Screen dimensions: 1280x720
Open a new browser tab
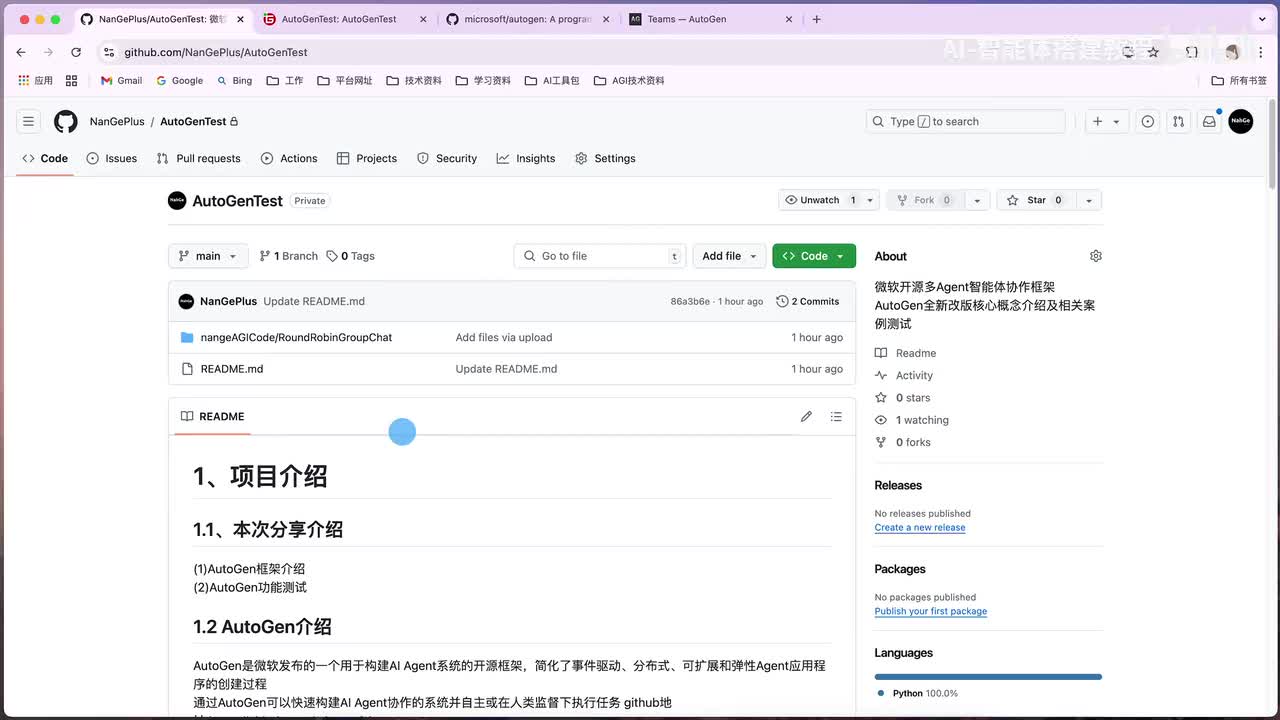[x=817, y=19]
